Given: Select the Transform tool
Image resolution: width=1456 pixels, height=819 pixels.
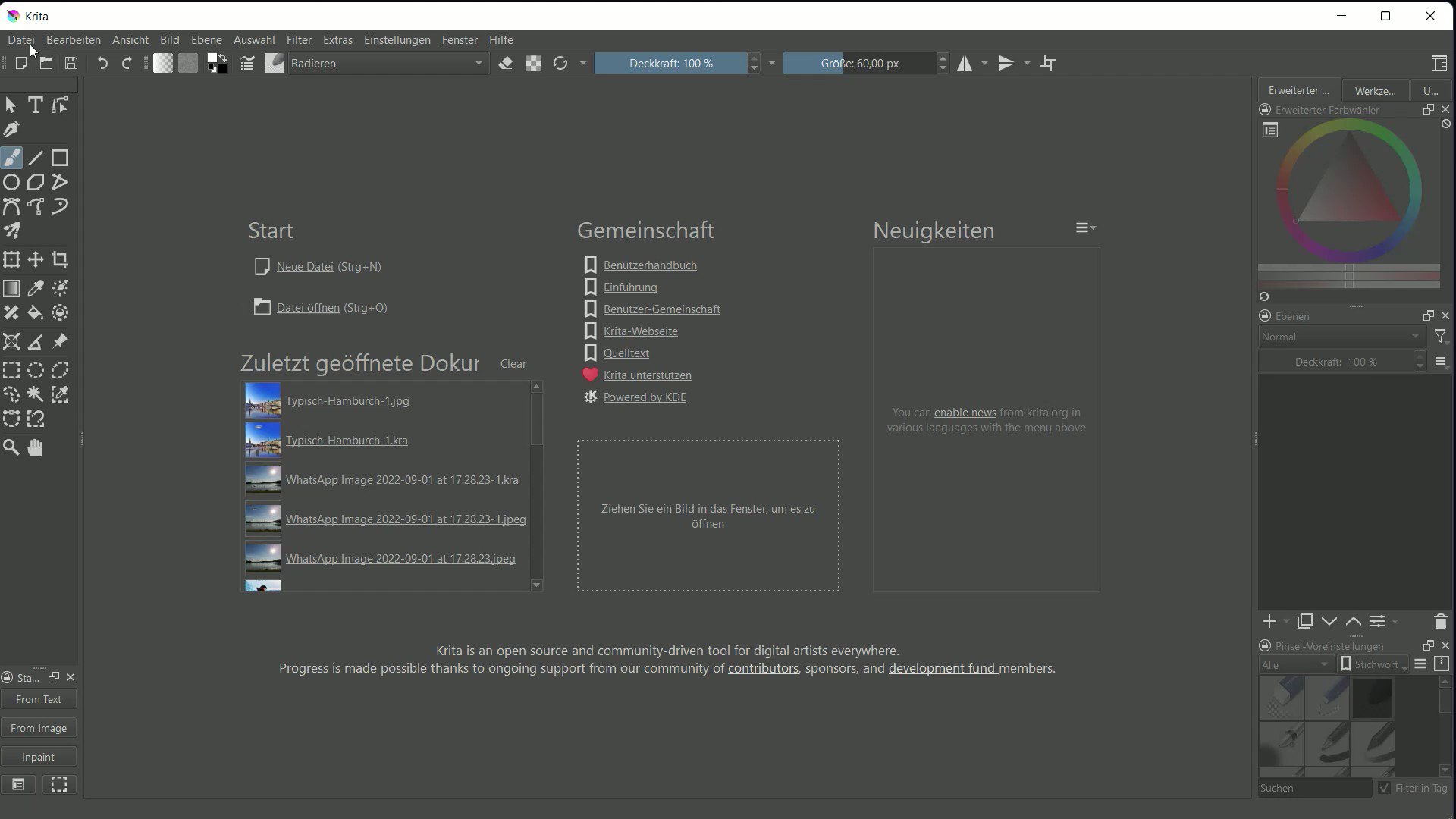Looking at the screenshot, I should coord(11,260).
